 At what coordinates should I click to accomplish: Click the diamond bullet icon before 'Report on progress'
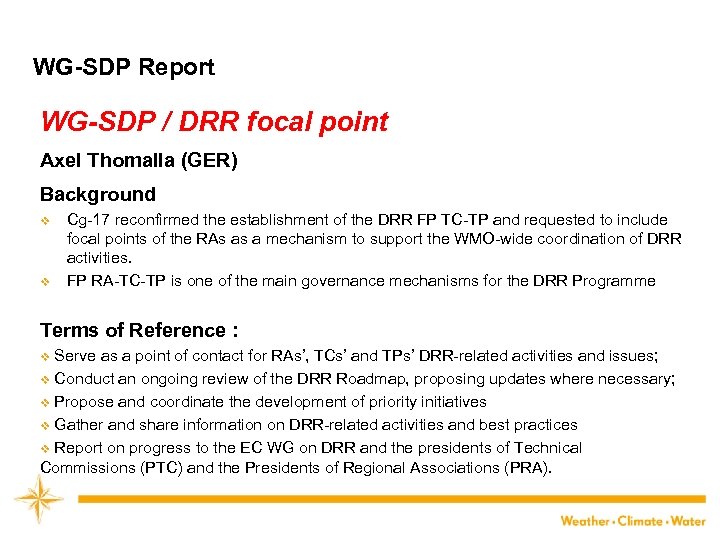coord(45,449)
